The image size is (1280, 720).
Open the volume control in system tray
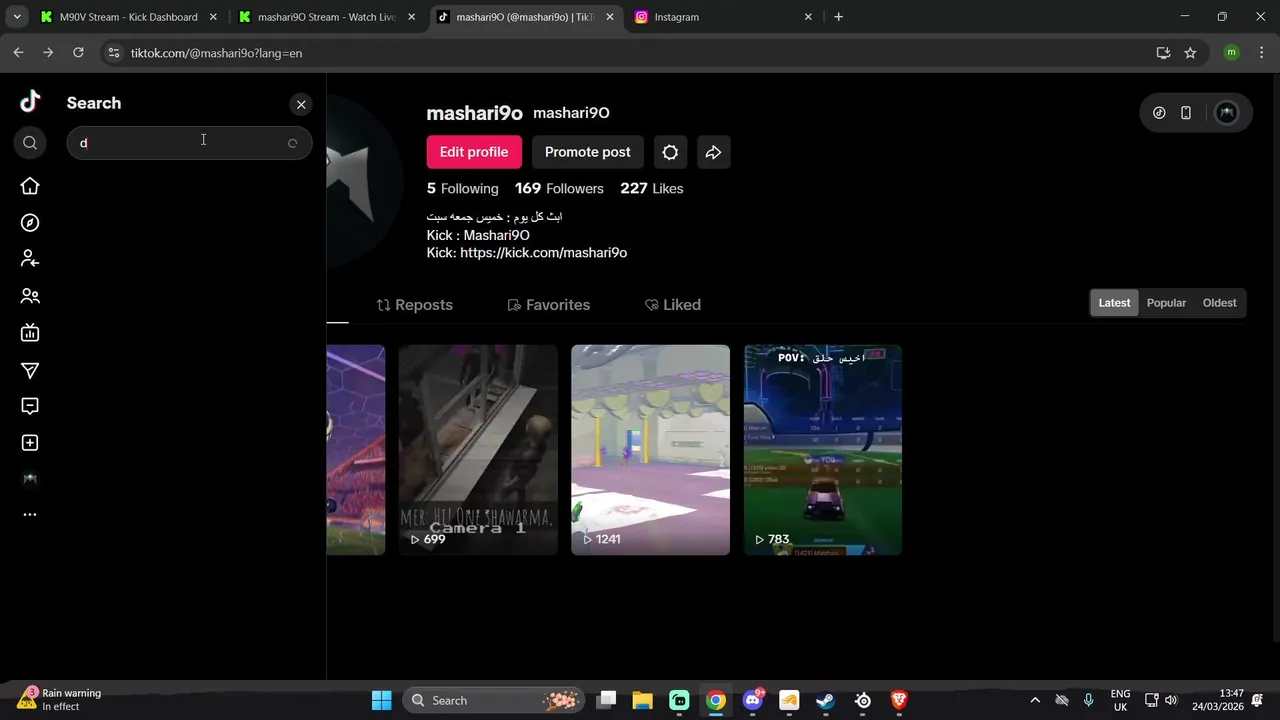pyautogui.click(x=1171, y=700)
